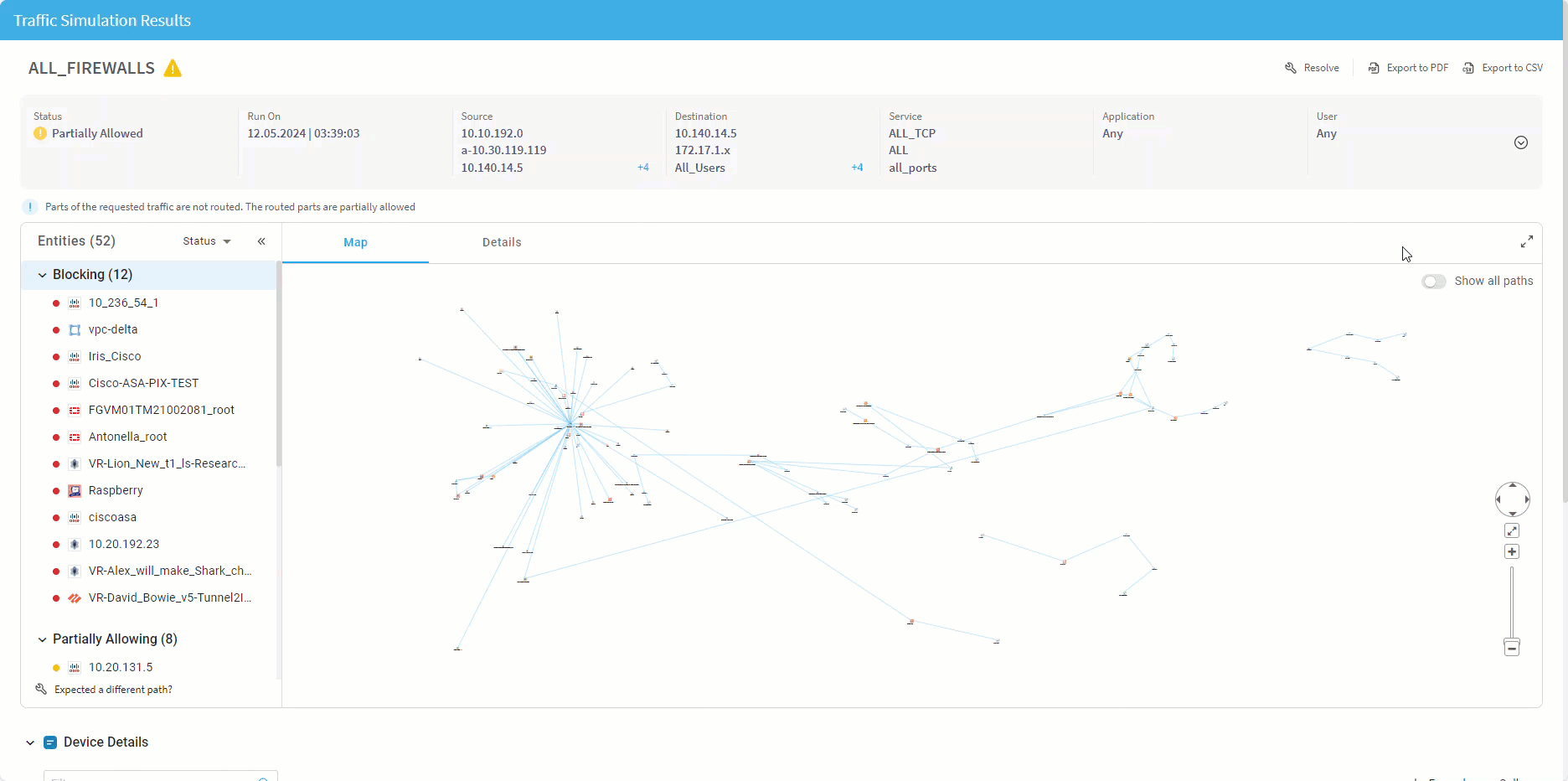Screen dimensions: 1568x781
Task: Click the map zoom out minus button
Action: tap(1512, 648)
